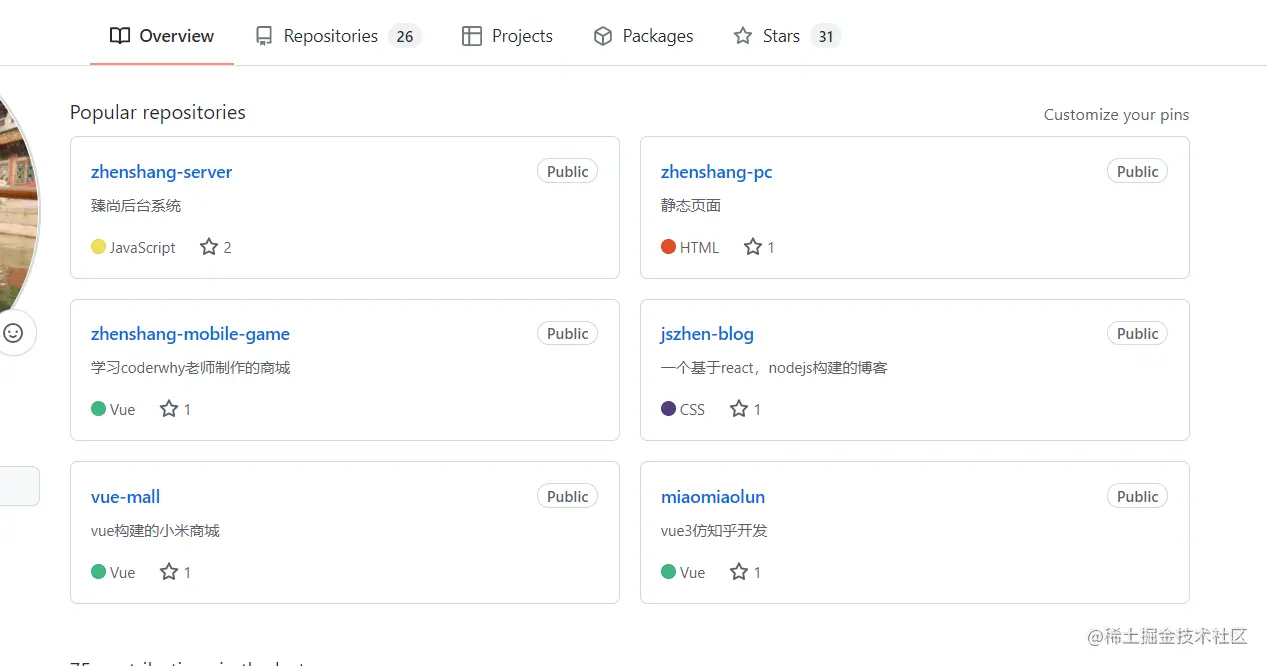Click the Repositories repo icon

click(264, 36)
